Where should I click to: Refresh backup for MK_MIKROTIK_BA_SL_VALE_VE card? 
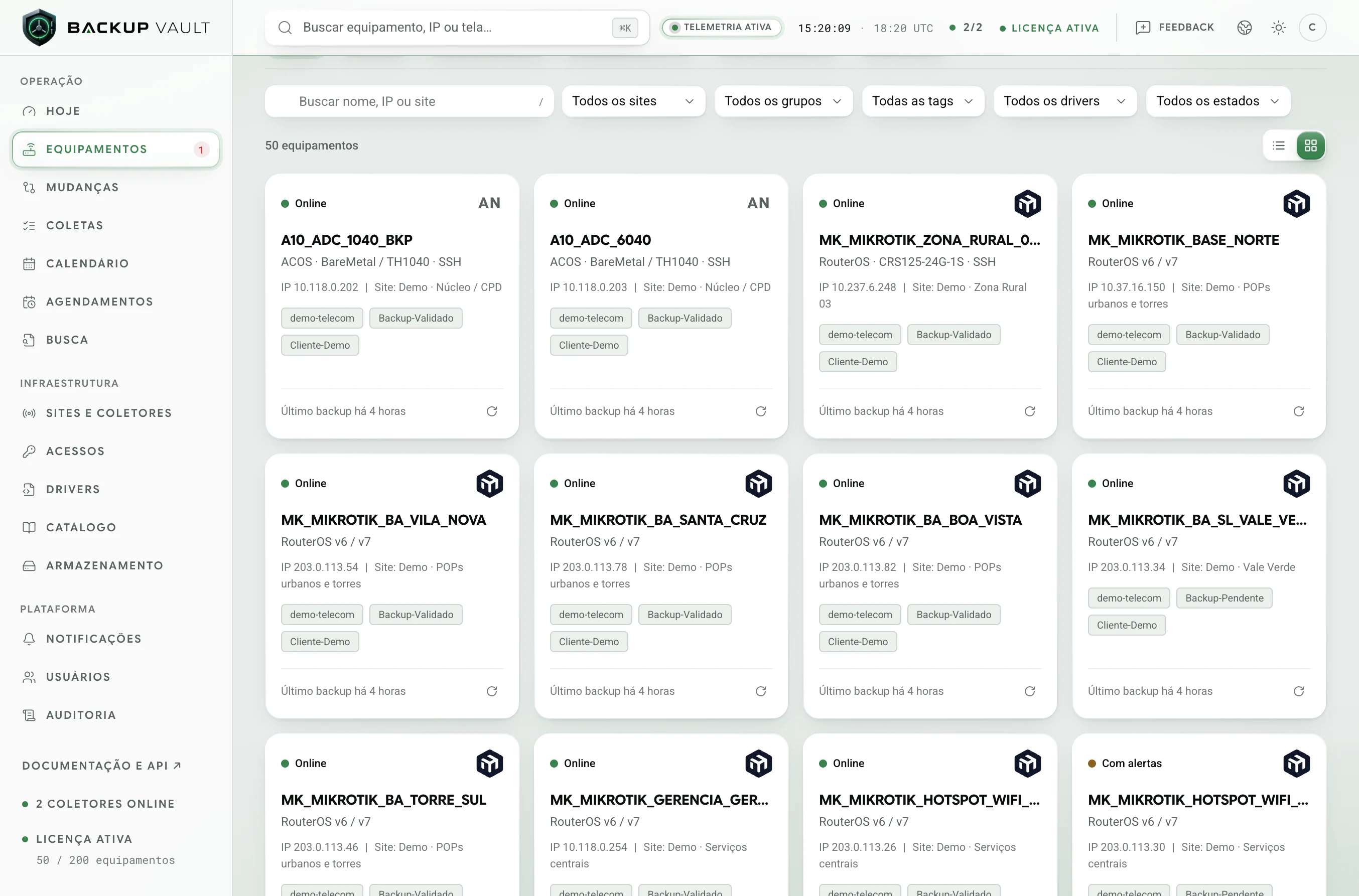click(1298, 691)
